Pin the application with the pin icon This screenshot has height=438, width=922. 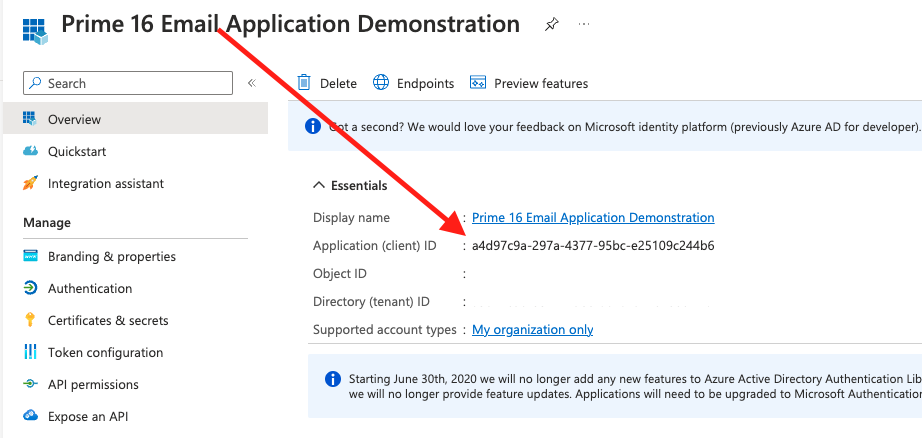coord(551,24)
